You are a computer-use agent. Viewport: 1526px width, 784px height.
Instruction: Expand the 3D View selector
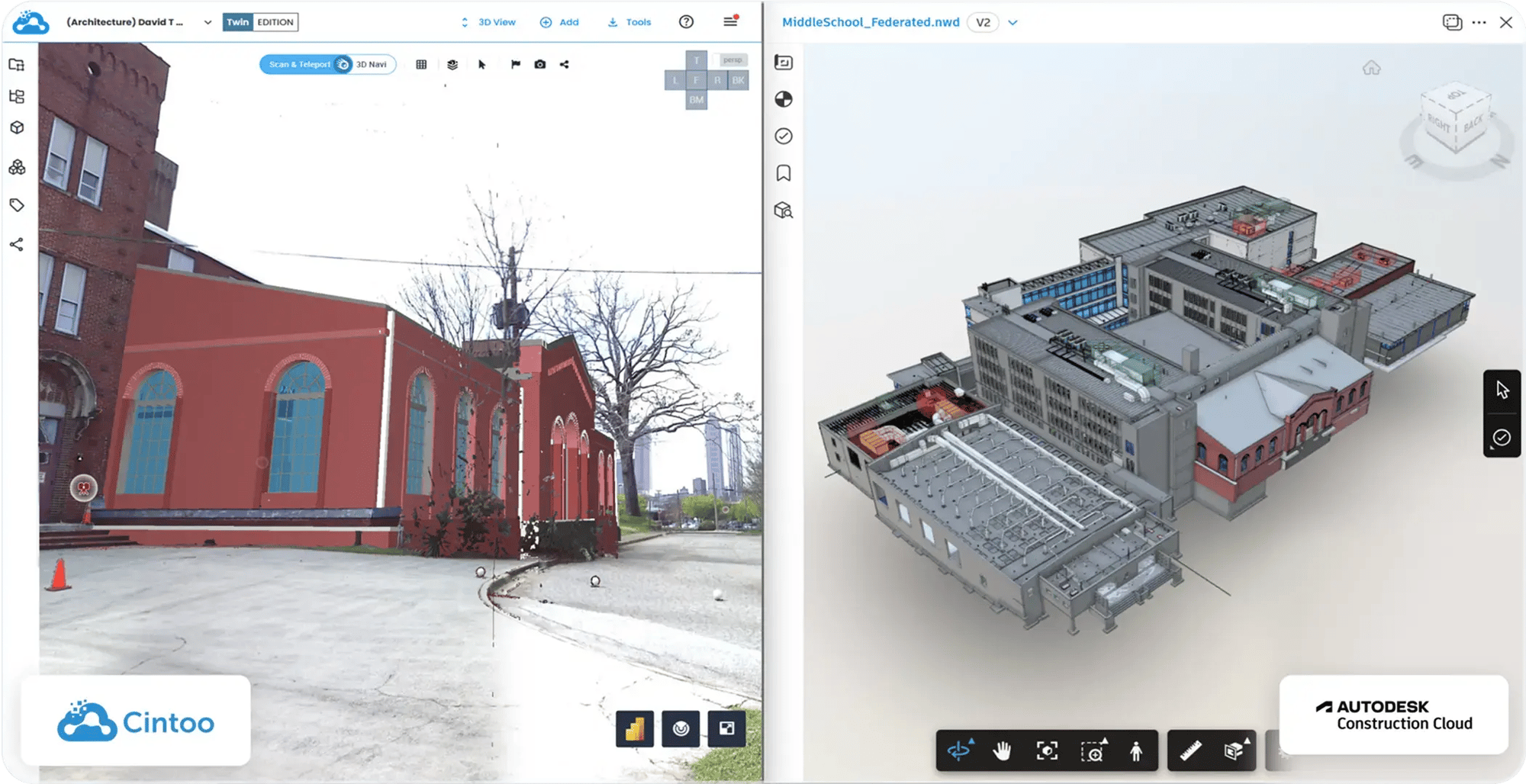click(488, 22)
